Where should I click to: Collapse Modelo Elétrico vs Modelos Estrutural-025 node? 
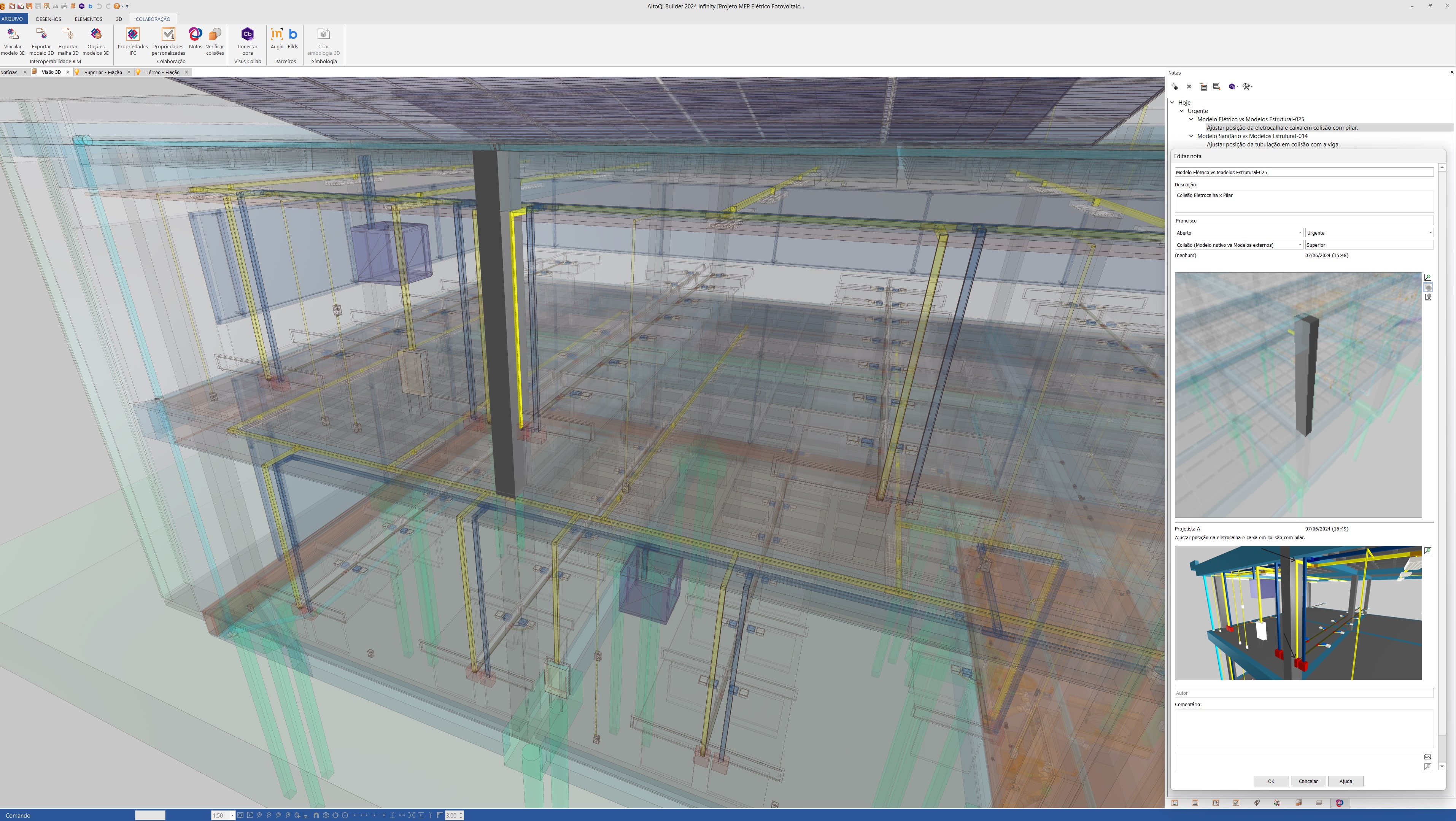pos(1192,119)
